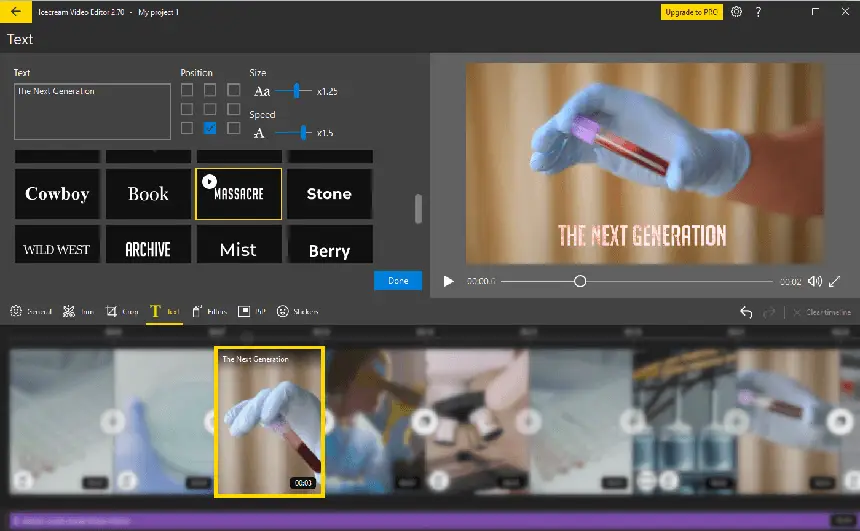Redo the last undone action
The height and width of the screenshot is (531, 860).
click(x=769, y=312)
